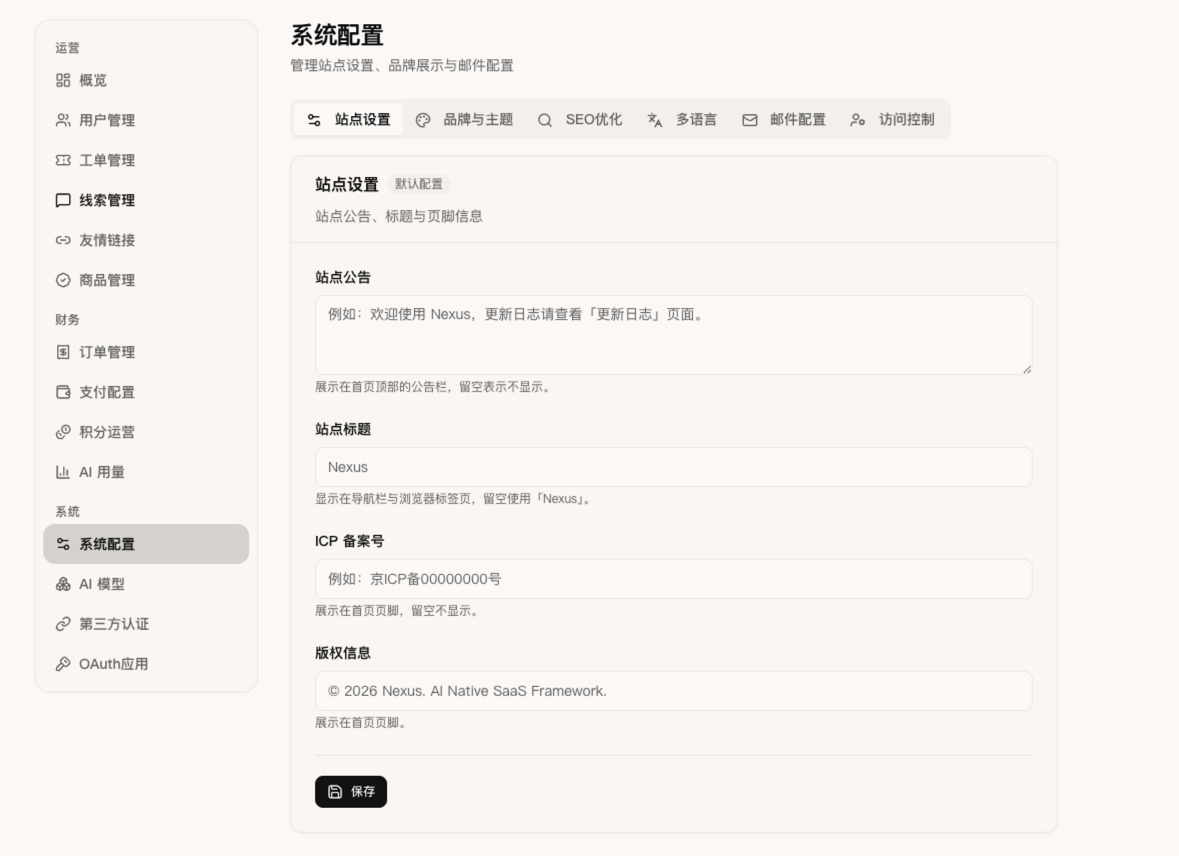Open AI 模型 sidebar item
Image resolution: width=1179 pixels, height=856 pixels.
pos(146,584)
